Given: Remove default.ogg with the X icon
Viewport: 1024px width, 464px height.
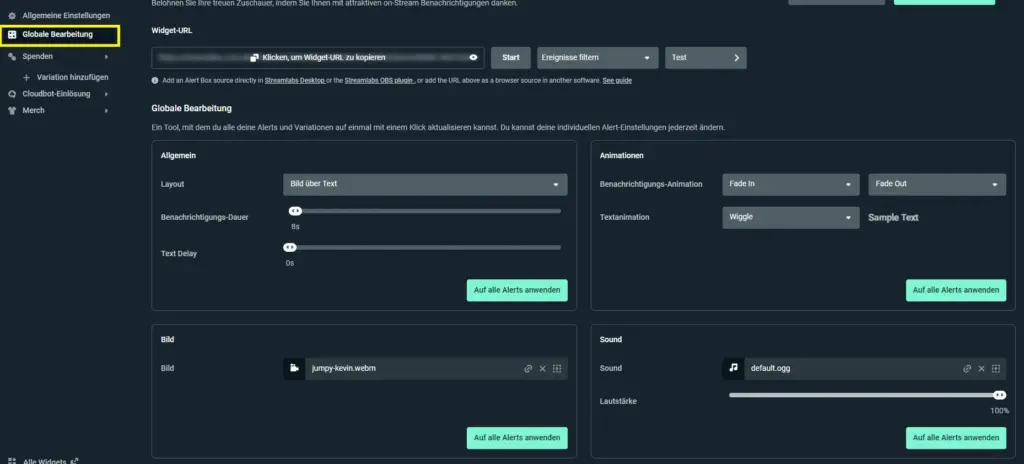Looking at the screenshot, I should pyautogui.click(x=981, y=369).
